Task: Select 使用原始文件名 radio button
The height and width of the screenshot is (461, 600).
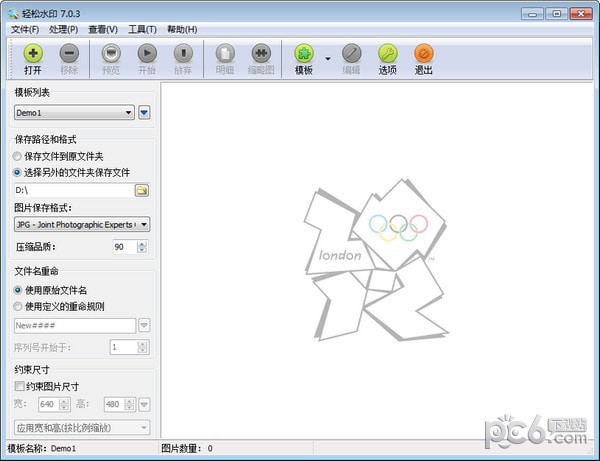Action: (17, 290)
